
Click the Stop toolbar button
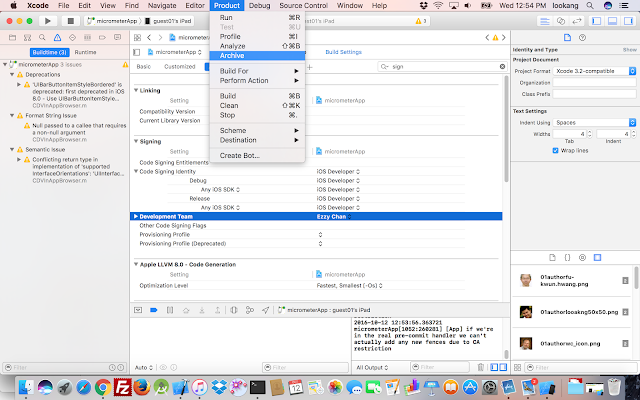(71, 21)
